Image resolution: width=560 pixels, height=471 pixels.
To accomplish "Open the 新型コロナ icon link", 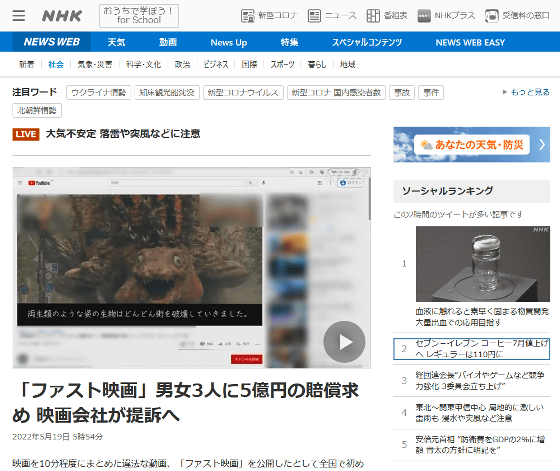I will pyautogui.click(x=269, y=16).
